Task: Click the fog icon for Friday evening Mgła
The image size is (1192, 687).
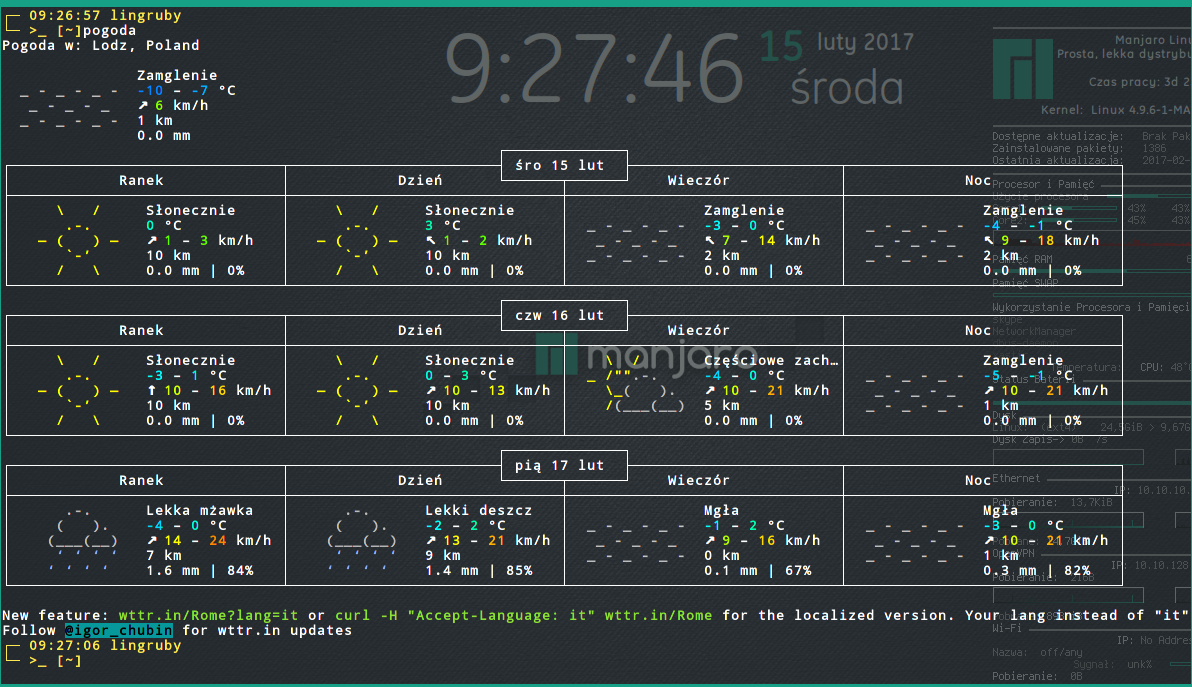Action: (636, 540)
